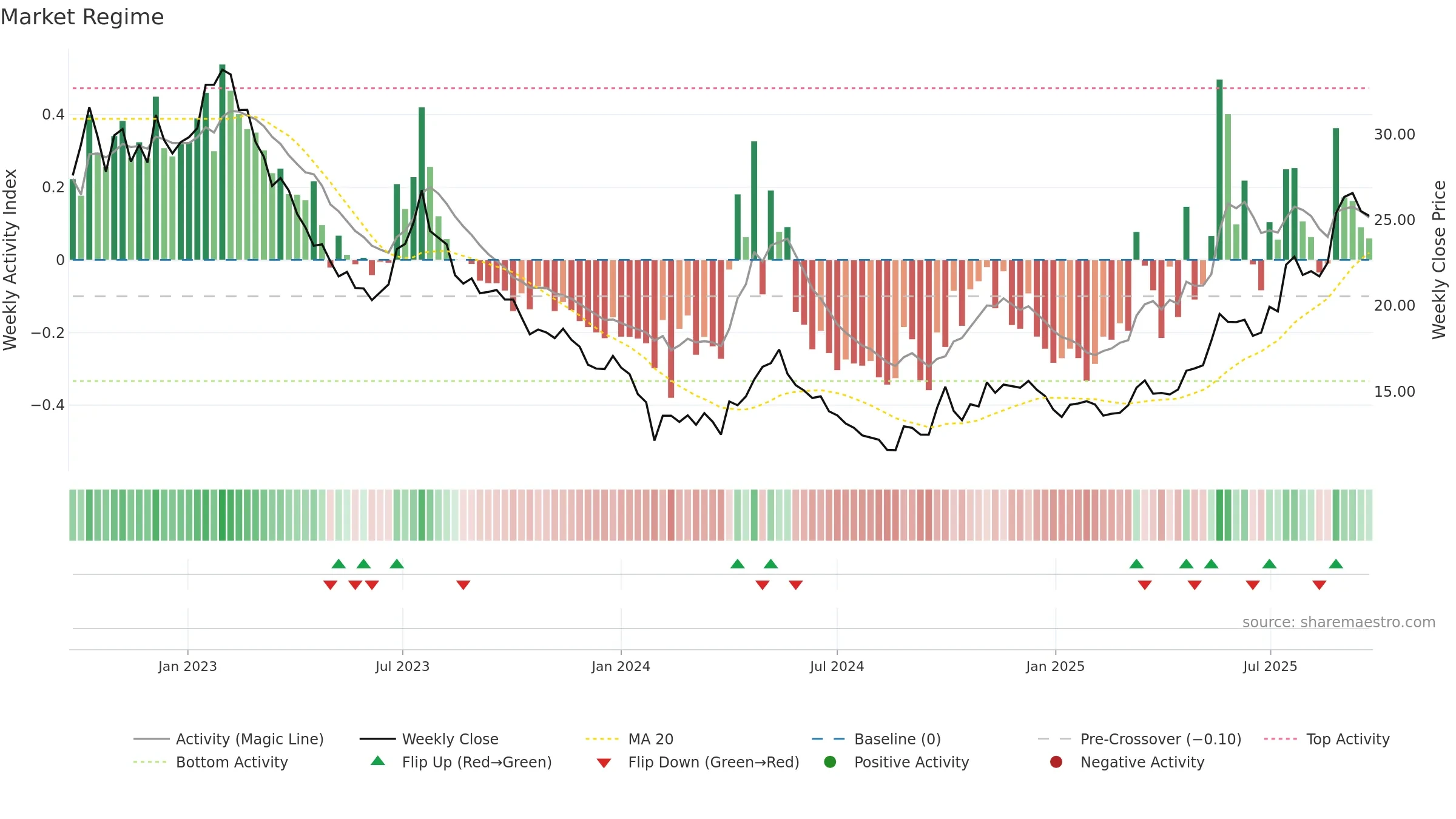This screenshot has width=1456, height=819.
Task: Click the 0.4 activity axis label
Action: click(53, 115)
